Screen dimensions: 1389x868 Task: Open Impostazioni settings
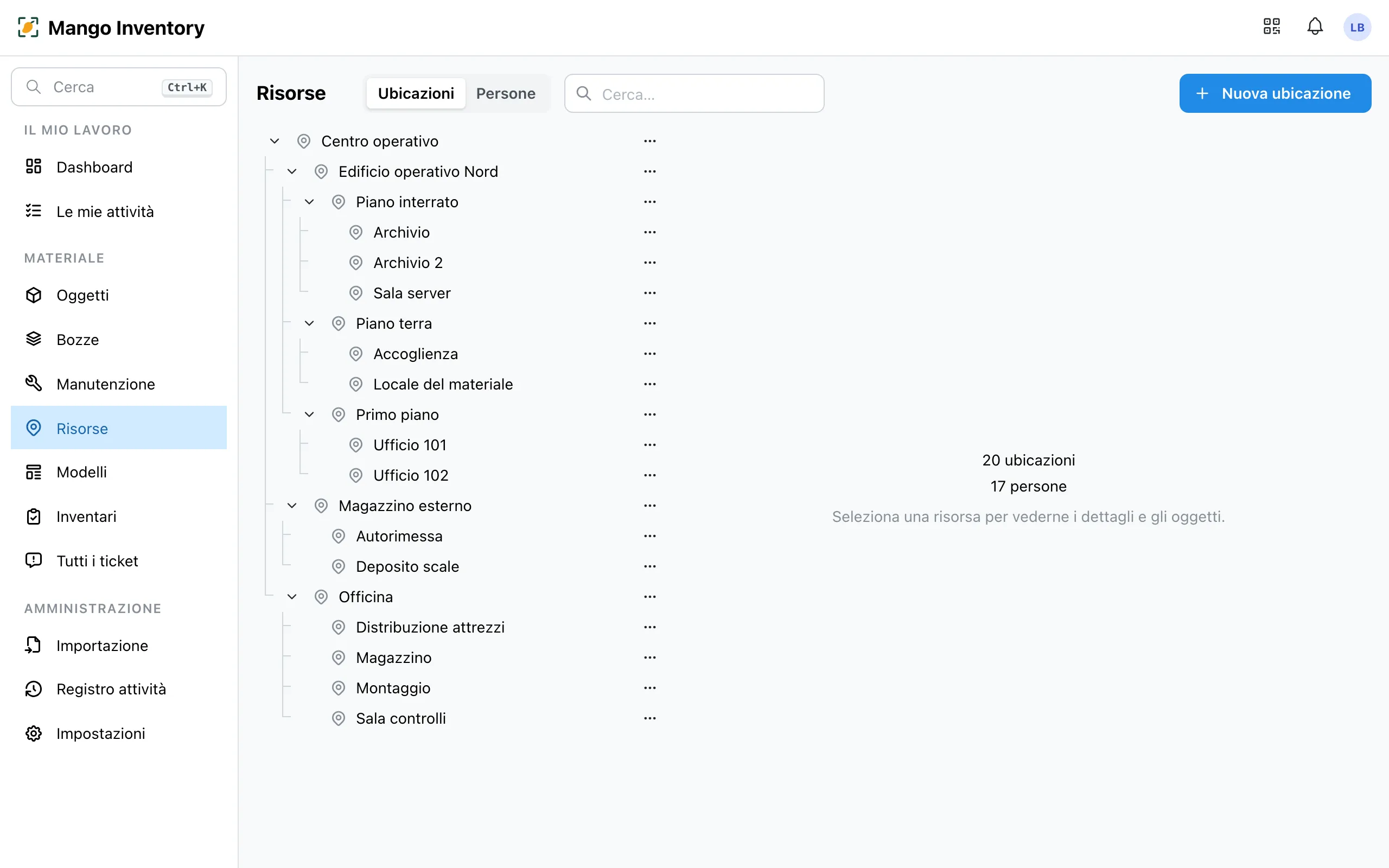(x=119, y=733)
